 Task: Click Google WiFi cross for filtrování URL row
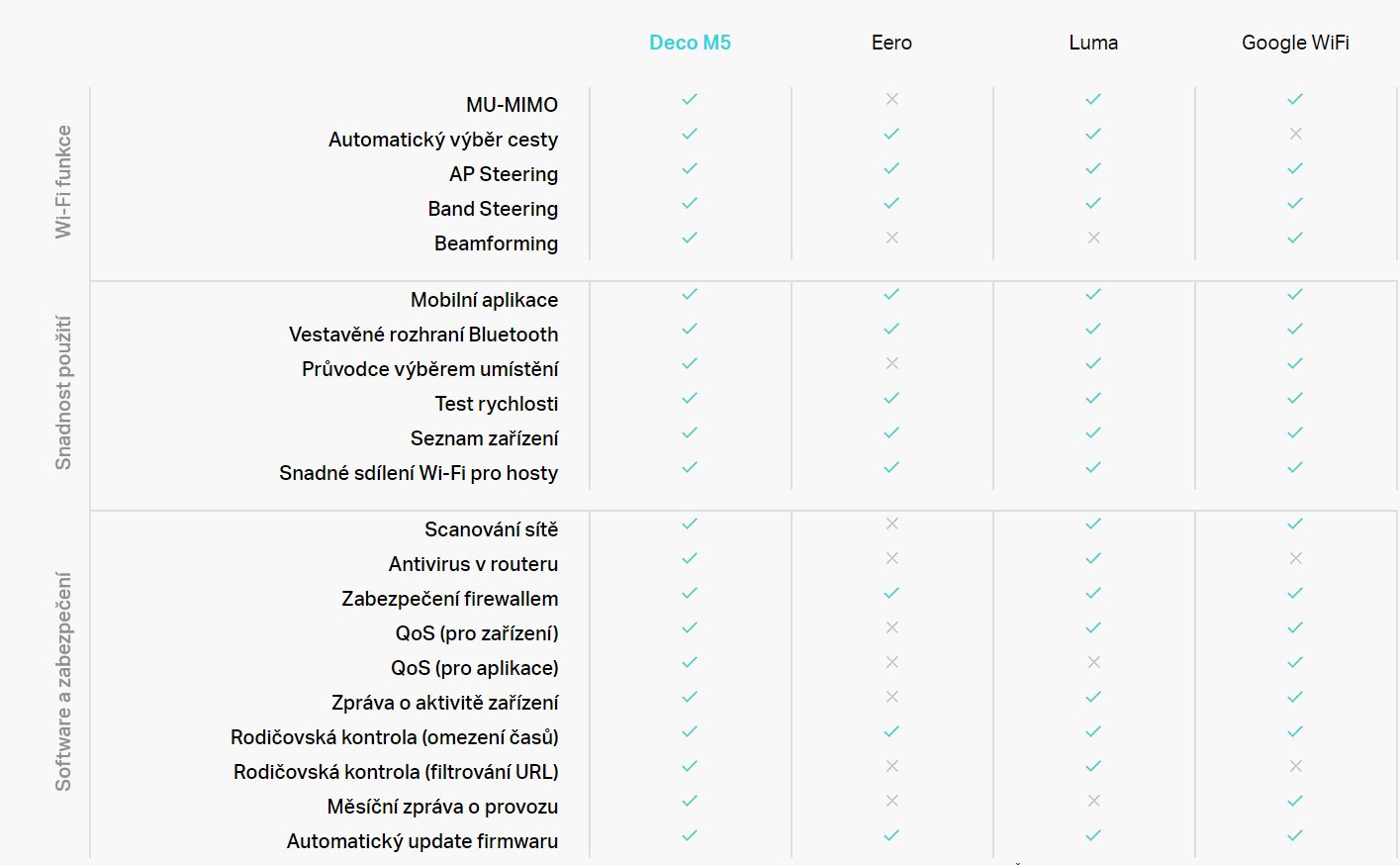pyautogui.click(x=1295, y=766)
